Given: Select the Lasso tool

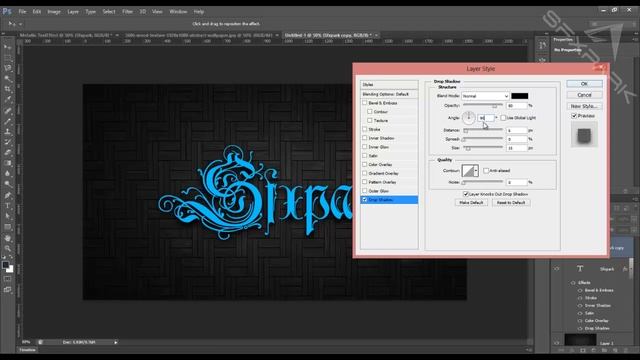Looking at the screenshot, I should (8, 68).
